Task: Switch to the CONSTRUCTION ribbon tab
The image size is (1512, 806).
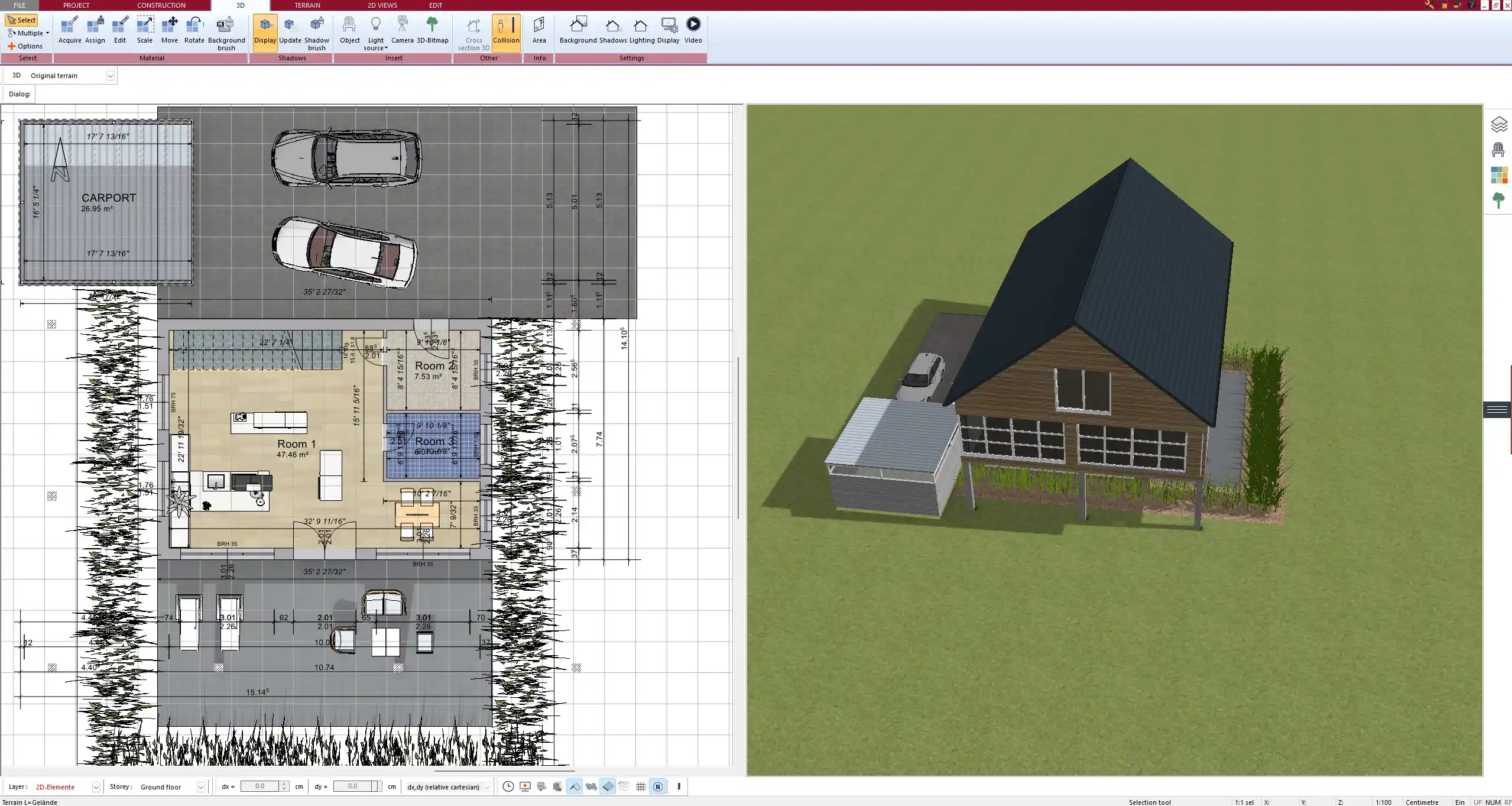Action: click(161, 5)
